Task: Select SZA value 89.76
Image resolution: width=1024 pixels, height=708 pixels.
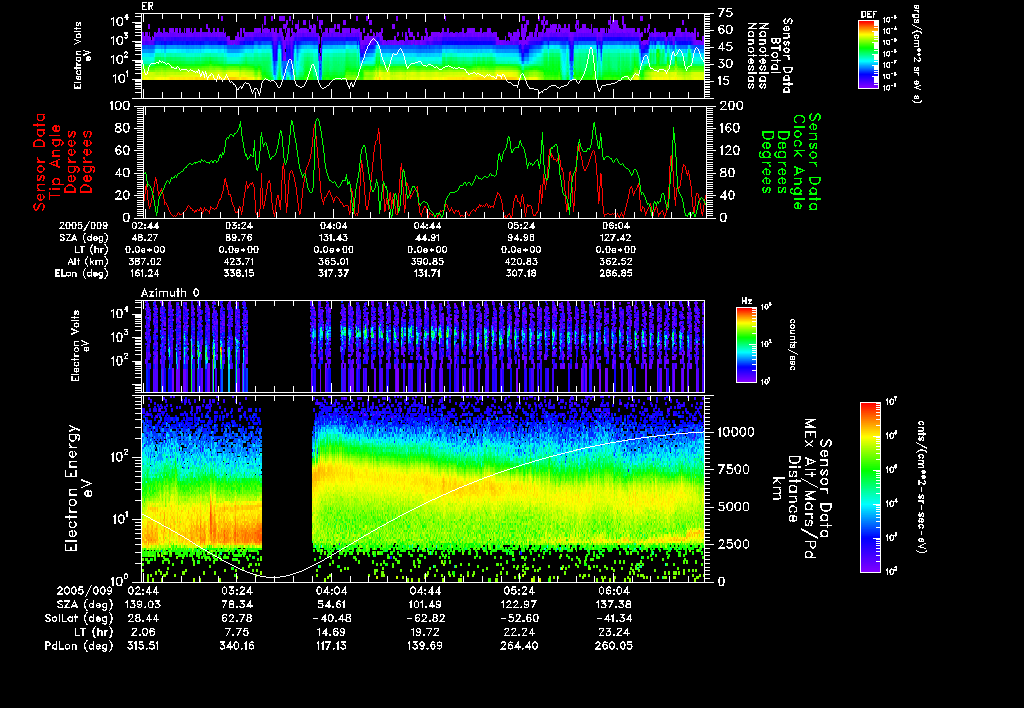Action: point(238,238)
